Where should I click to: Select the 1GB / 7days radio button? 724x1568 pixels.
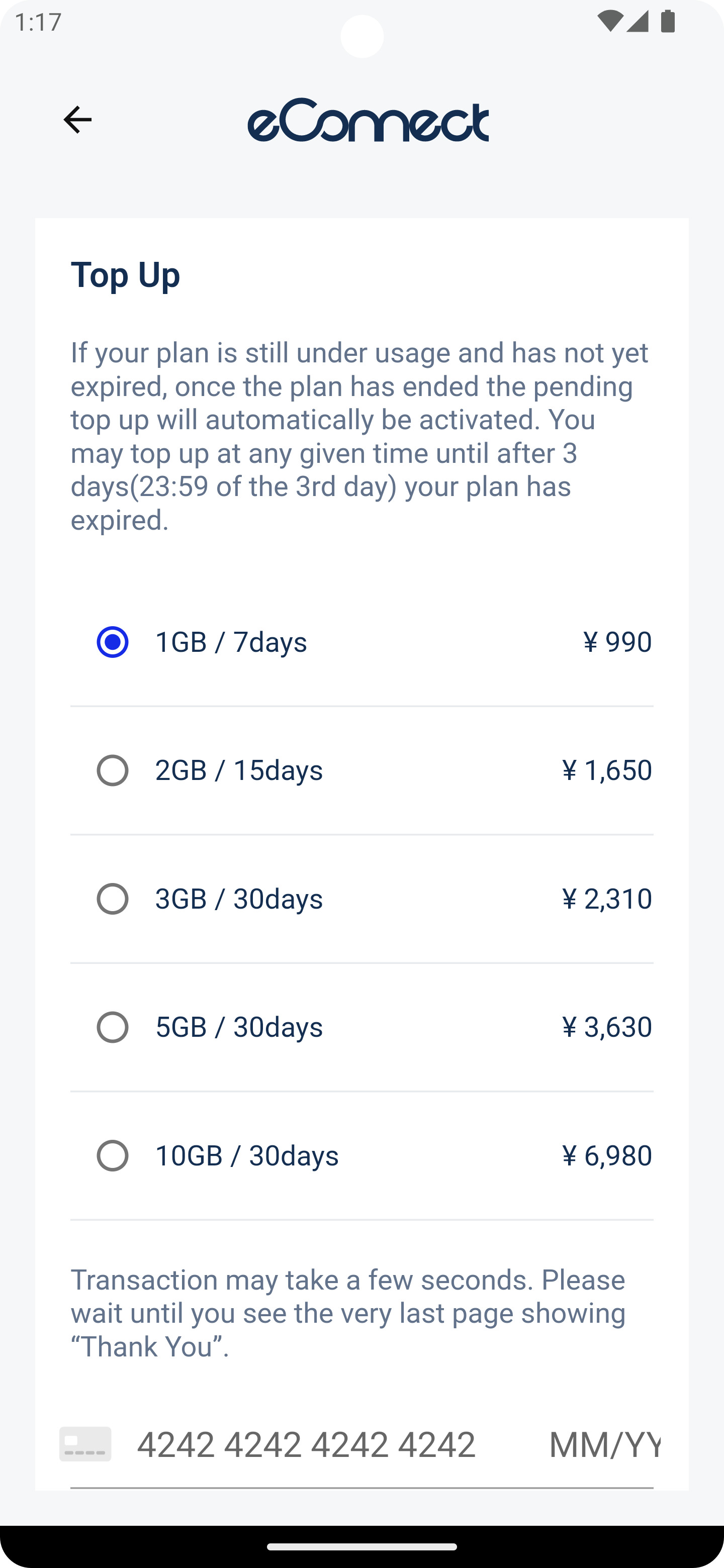click(113, 642)
